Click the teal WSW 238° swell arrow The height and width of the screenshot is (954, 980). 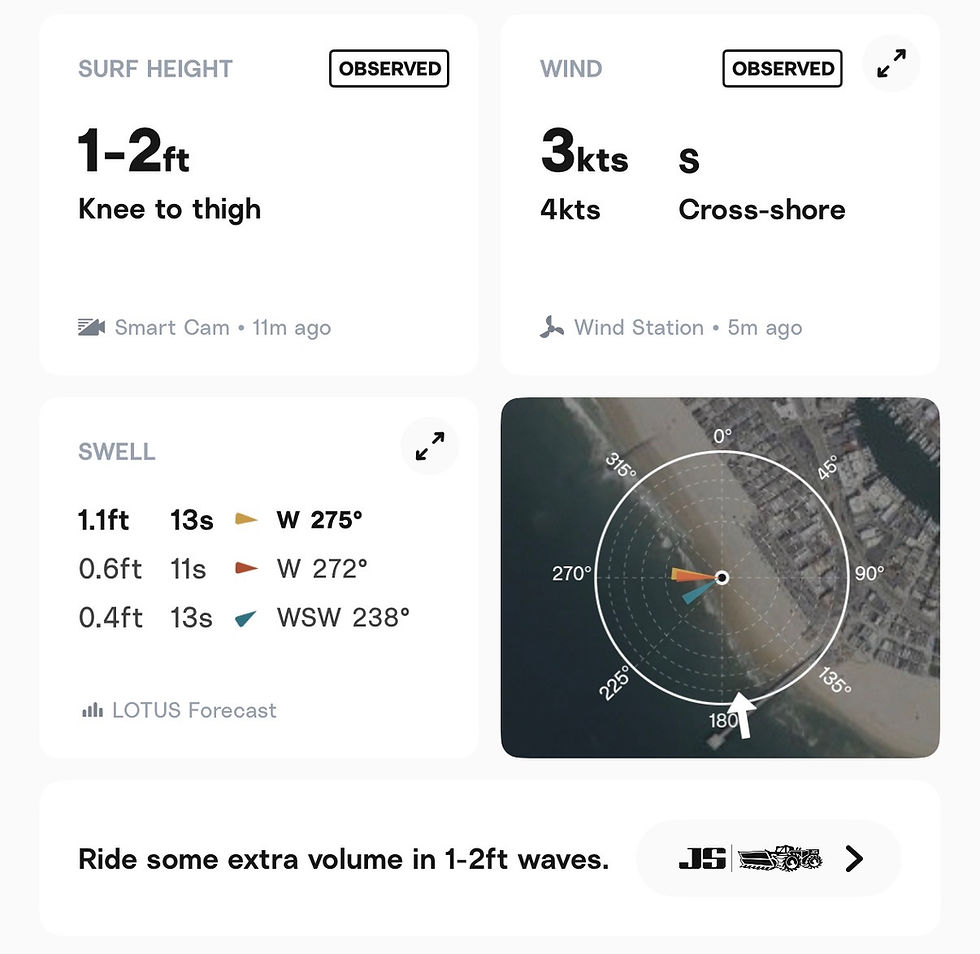246,618
